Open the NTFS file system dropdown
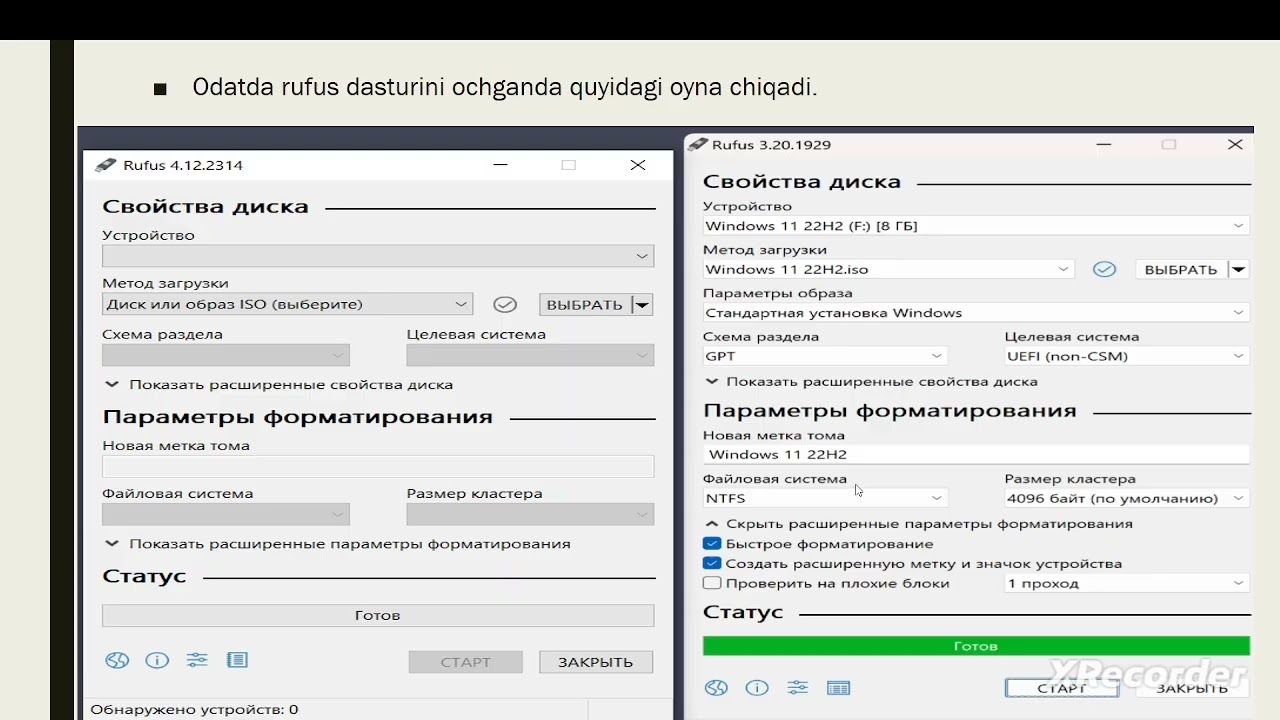 tap(825, 498)
